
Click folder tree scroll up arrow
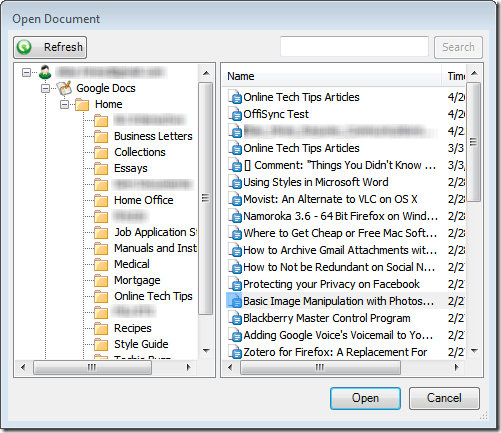point(206,73)
